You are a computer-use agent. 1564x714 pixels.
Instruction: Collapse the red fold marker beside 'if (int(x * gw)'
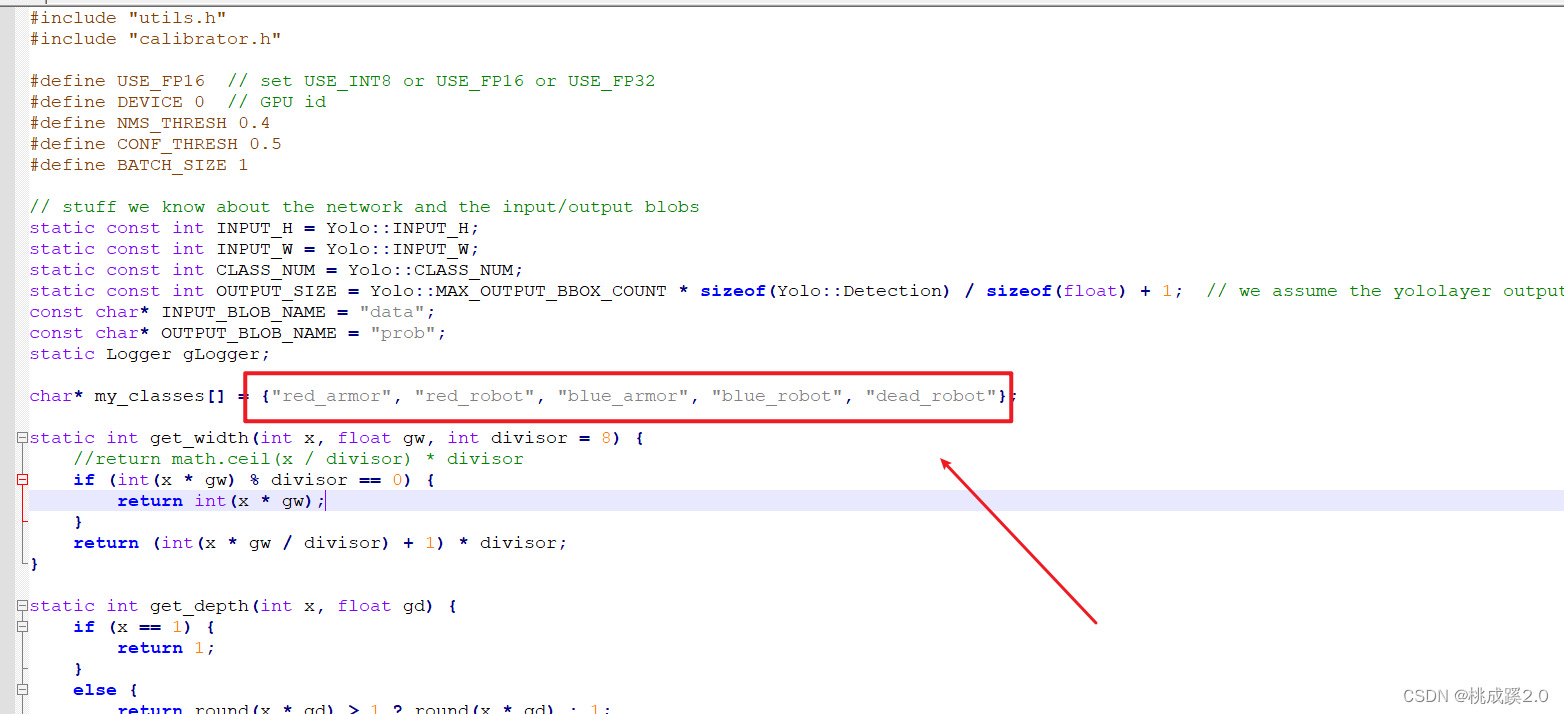[22, 480]
